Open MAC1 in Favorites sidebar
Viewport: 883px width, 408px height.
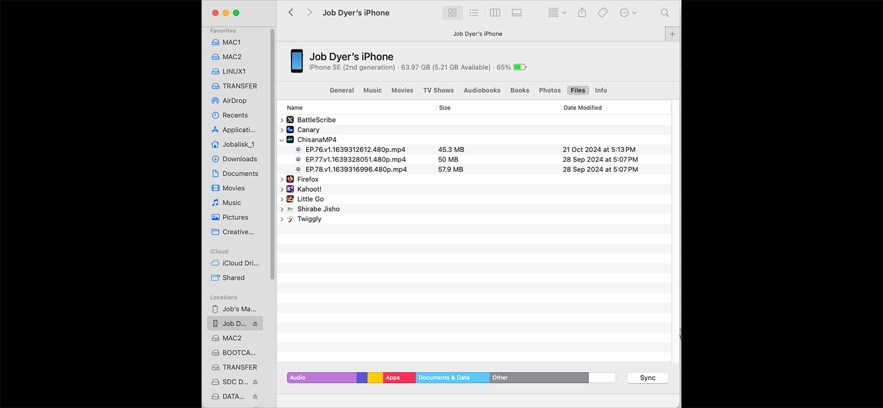pyautogui.click(x=232, y=42)
